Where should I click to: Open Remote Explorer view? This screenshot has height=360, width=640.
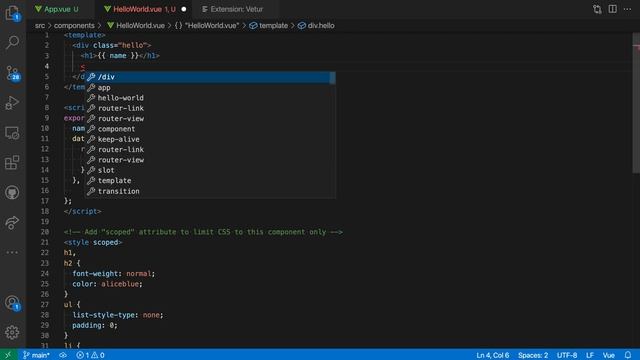click(x=12, y=133)
